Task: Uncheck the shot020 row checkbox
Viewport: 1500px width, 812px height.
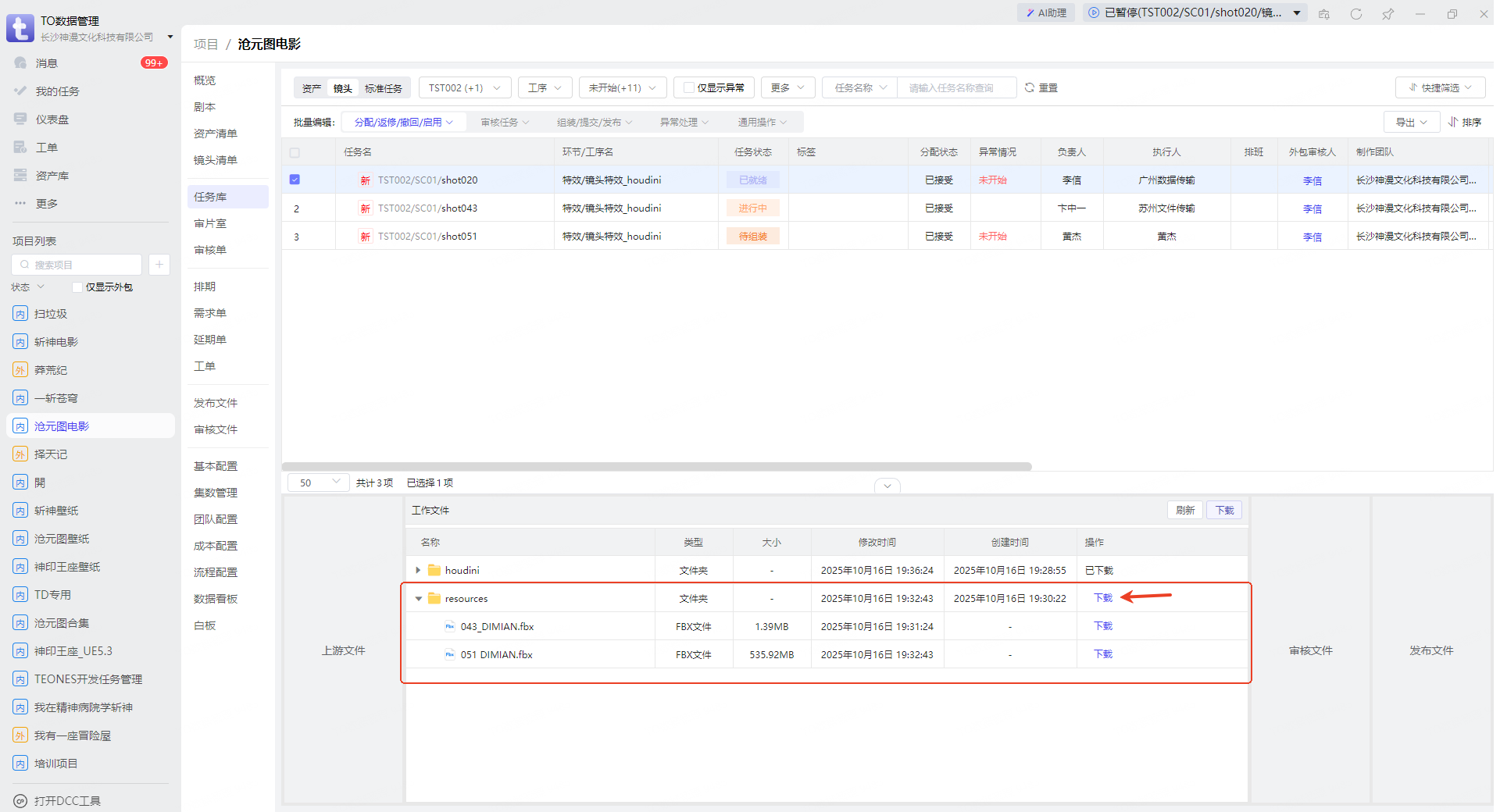Action: 295,180
